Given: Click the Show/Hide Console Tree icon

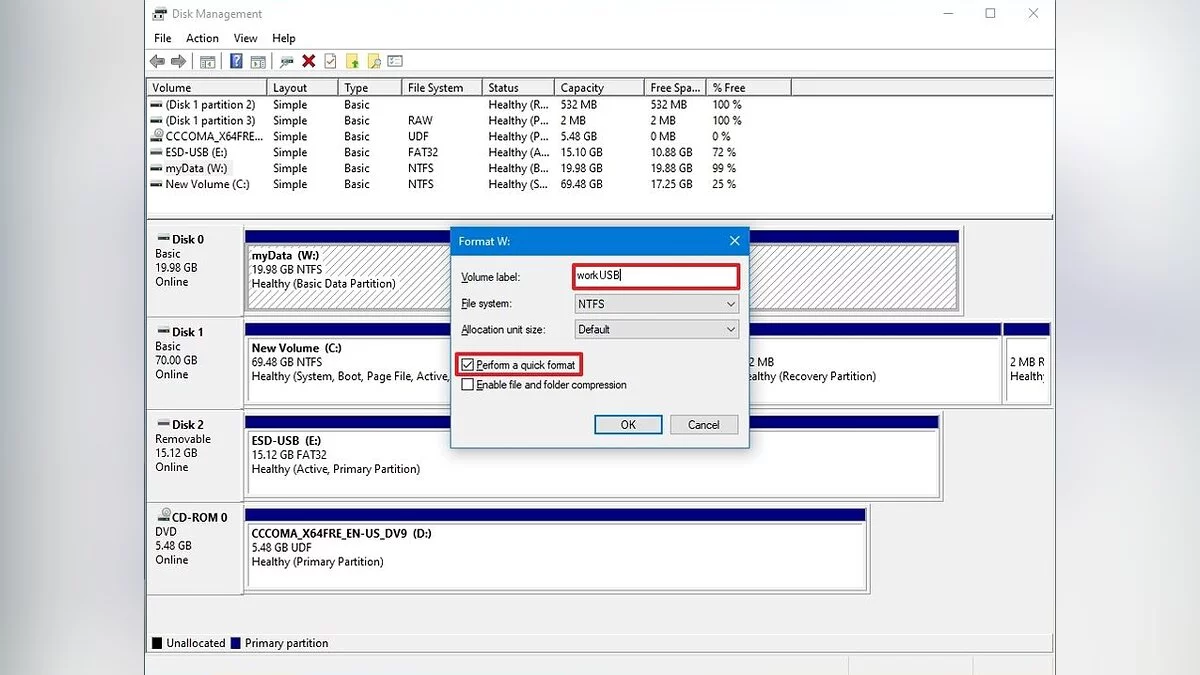Looking at the screenshot, I should coord(208,62).
